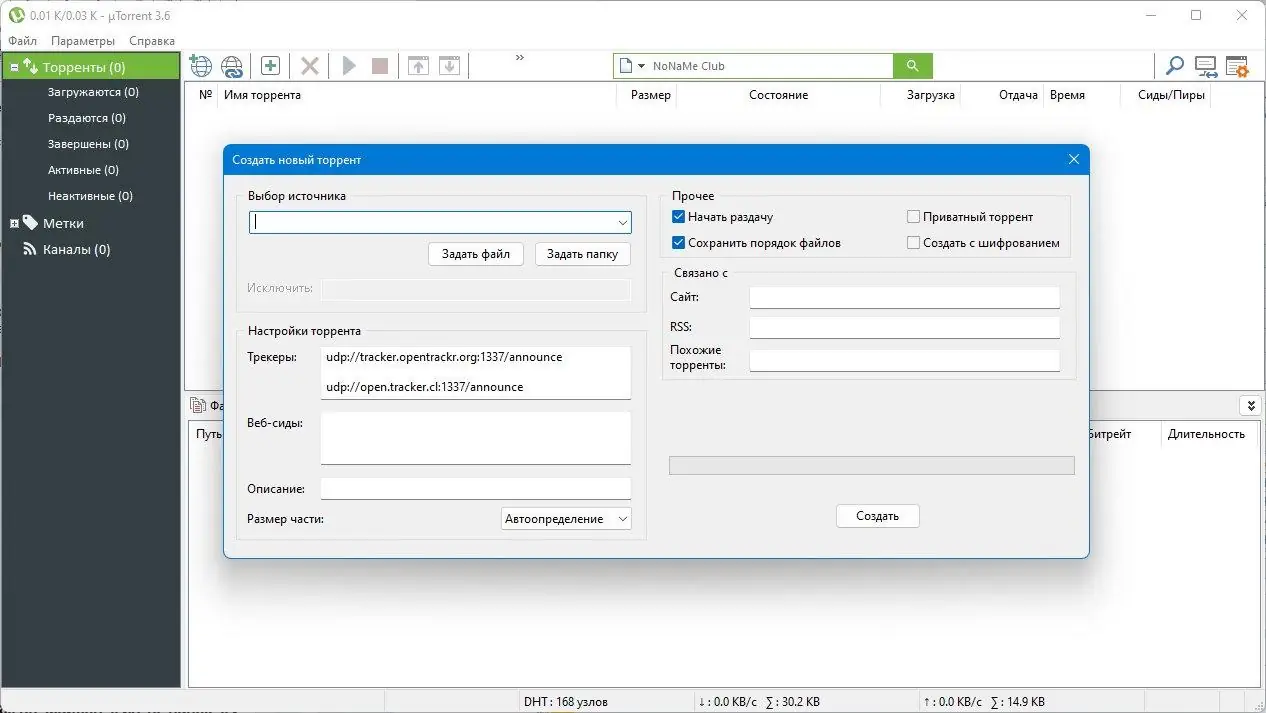This screenshot has width=1266, height=713.
Task: Open the add torrent link icon
Action: point(232,65)
